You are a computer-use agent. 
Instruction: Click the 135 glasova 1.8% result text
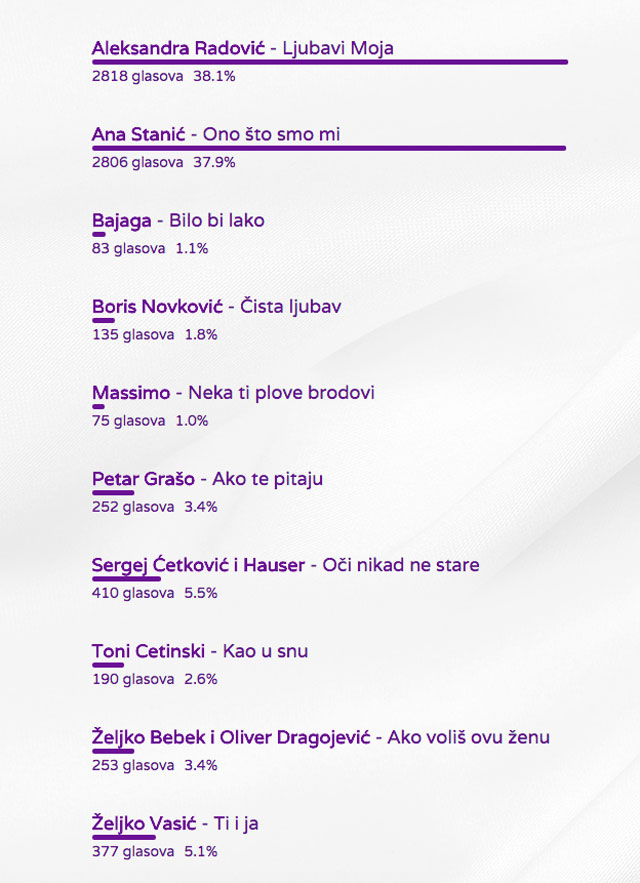pos(154,335)
